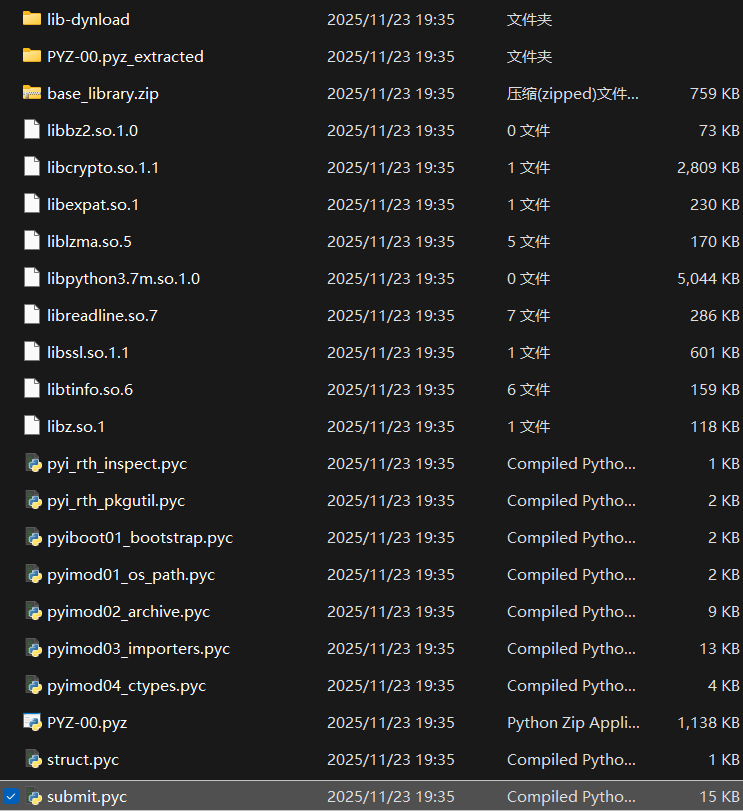Viewport: 743px width, 811px height.
Task: Select the pyimod03_importers.pyc file name
Action: [x=138, y=648]
